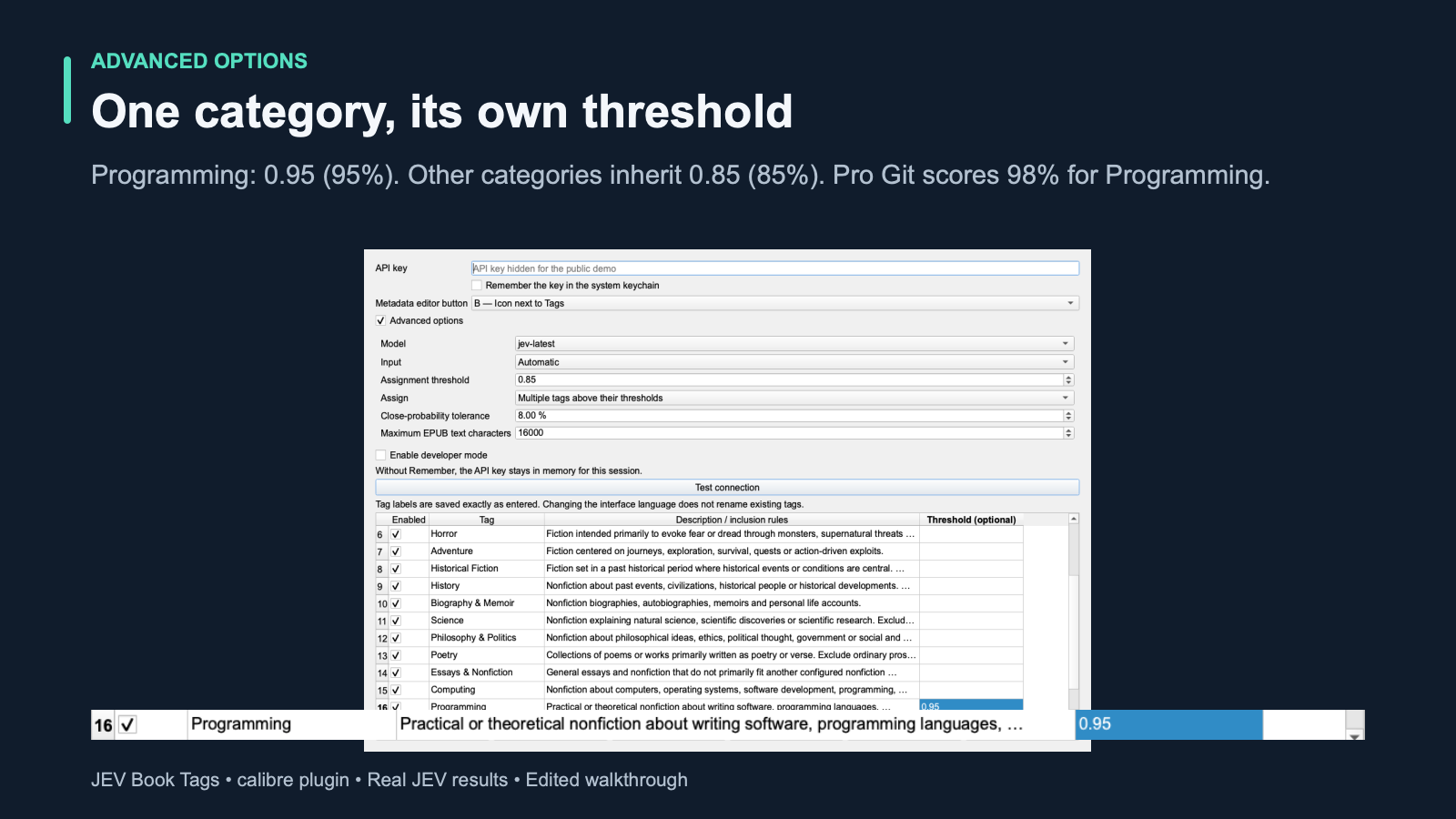Click the Adventure description starting 'Fiction centered on journeys'
This screenshot has height=819, width=1456.
pos(732,551)
